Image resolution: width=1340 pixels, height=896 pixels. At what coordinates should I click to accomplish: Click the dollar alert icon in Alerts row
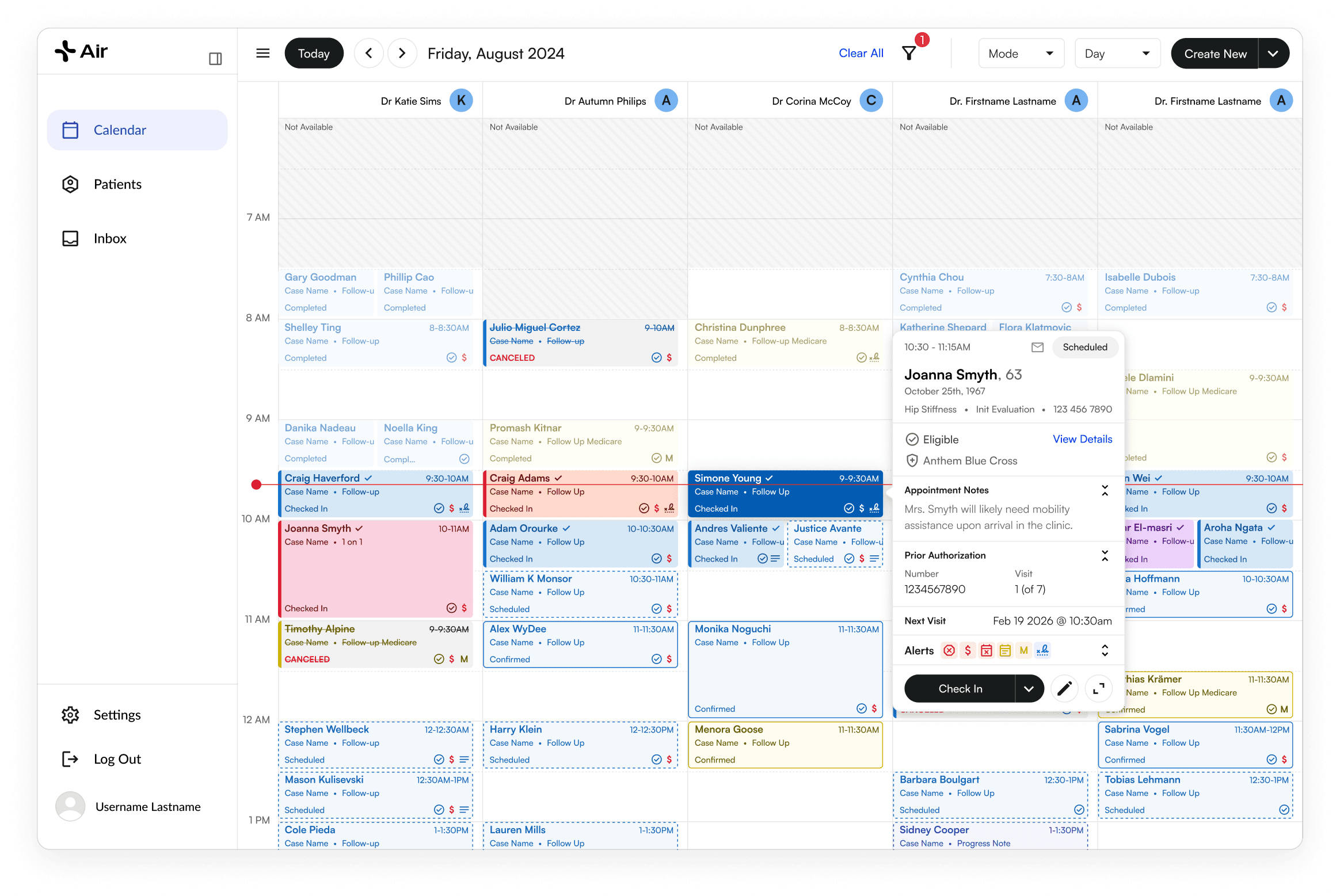click(x=968, y=650)
